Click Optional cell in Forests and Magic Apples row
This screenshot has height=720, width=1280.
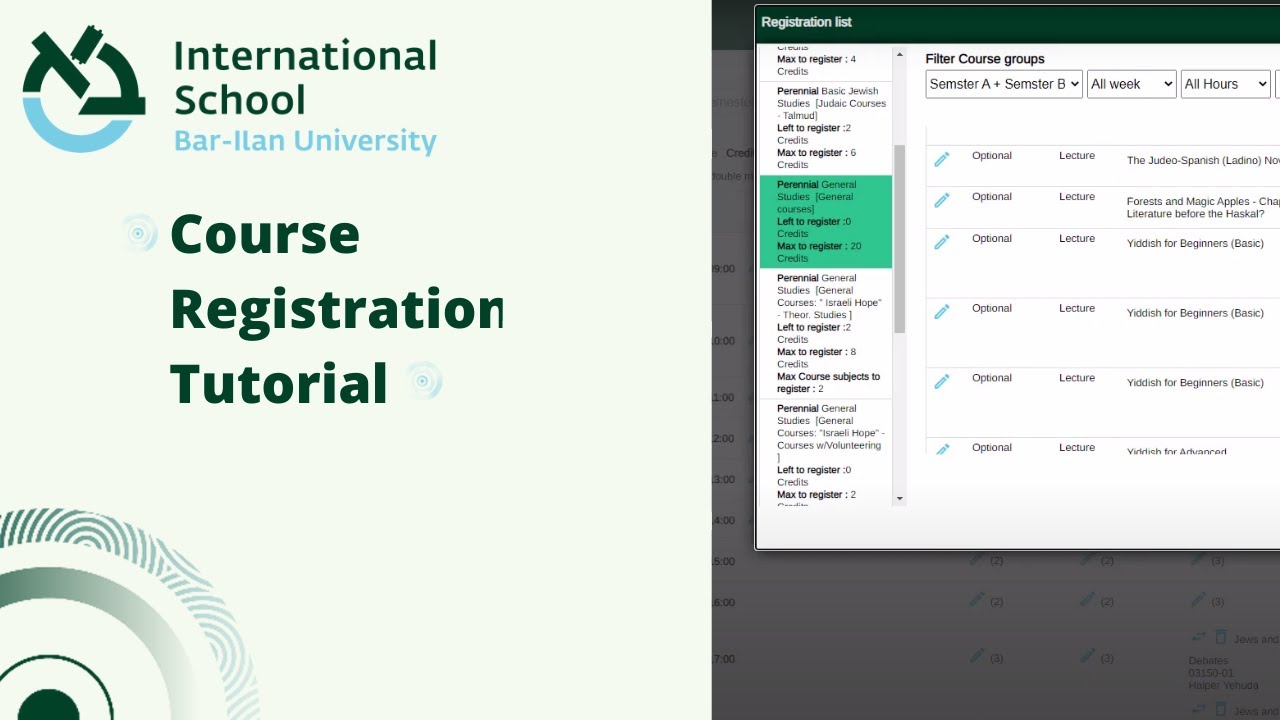click(x=992, y=196)
